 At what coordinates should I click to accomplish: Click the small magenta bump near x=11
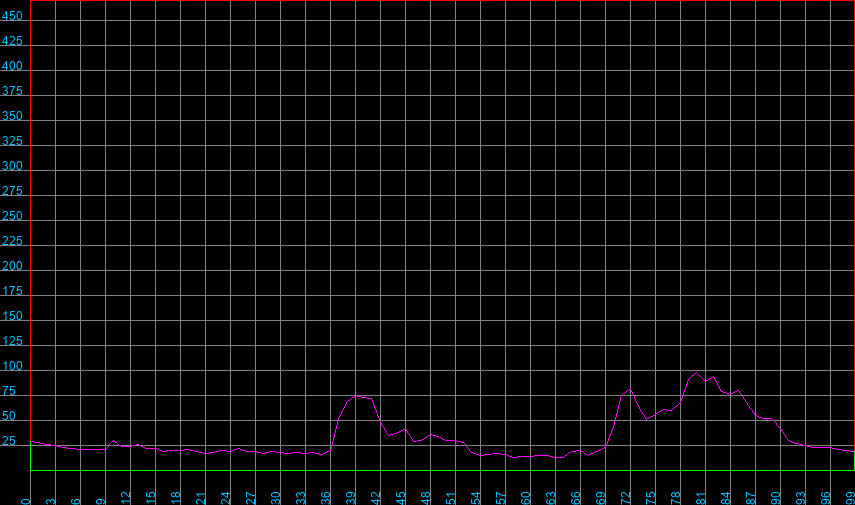pyautogui.click(x=114, y=441)
